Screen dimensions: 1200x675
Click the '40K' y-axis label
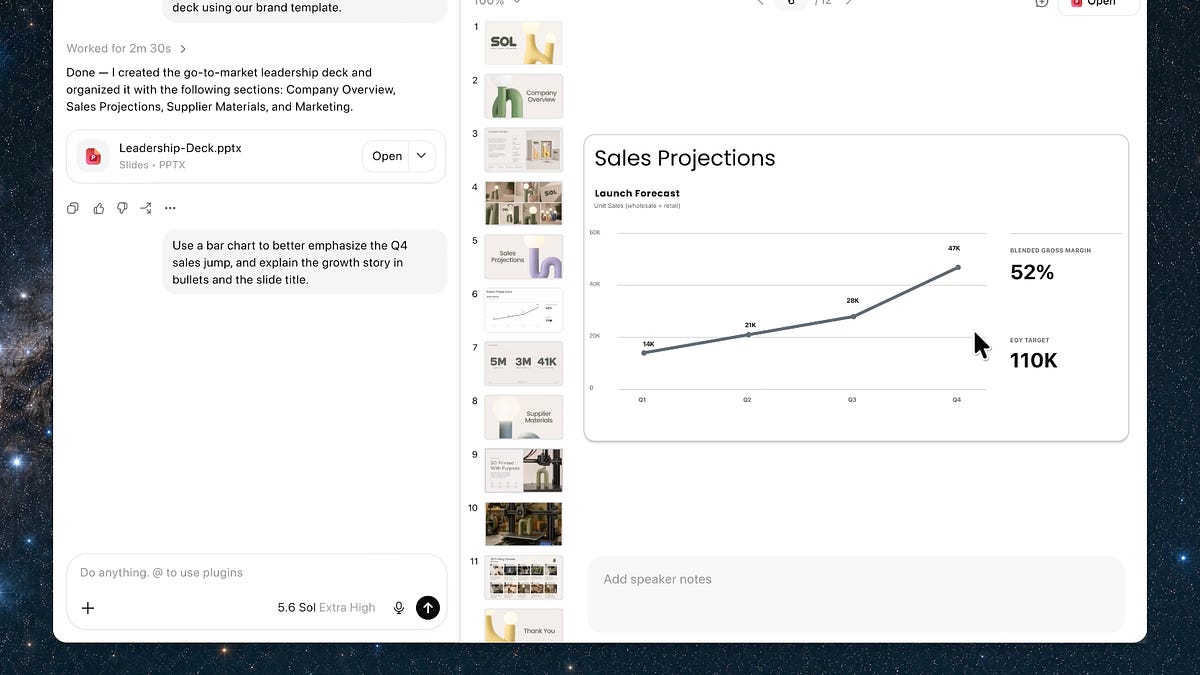click(x=595, y=284)
